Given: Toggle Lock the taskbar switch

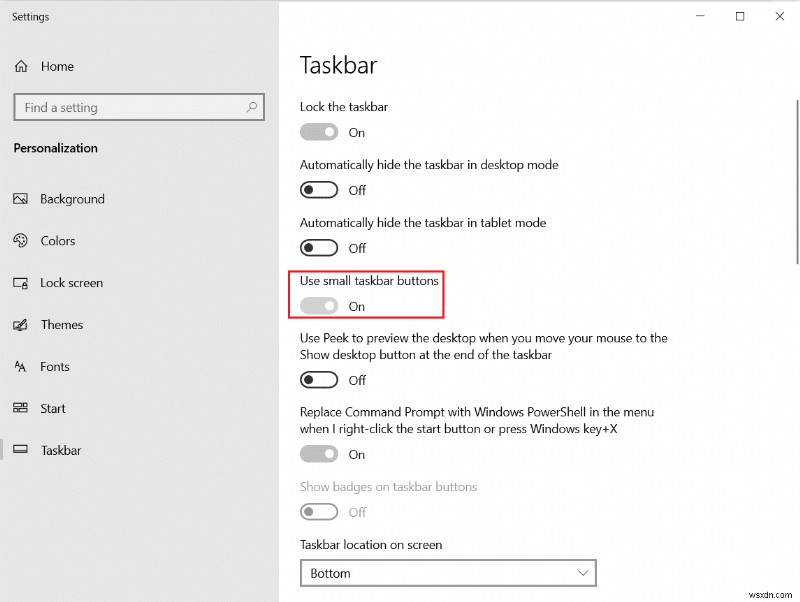Looking at the screenshot, I should [x=320, y=132].
